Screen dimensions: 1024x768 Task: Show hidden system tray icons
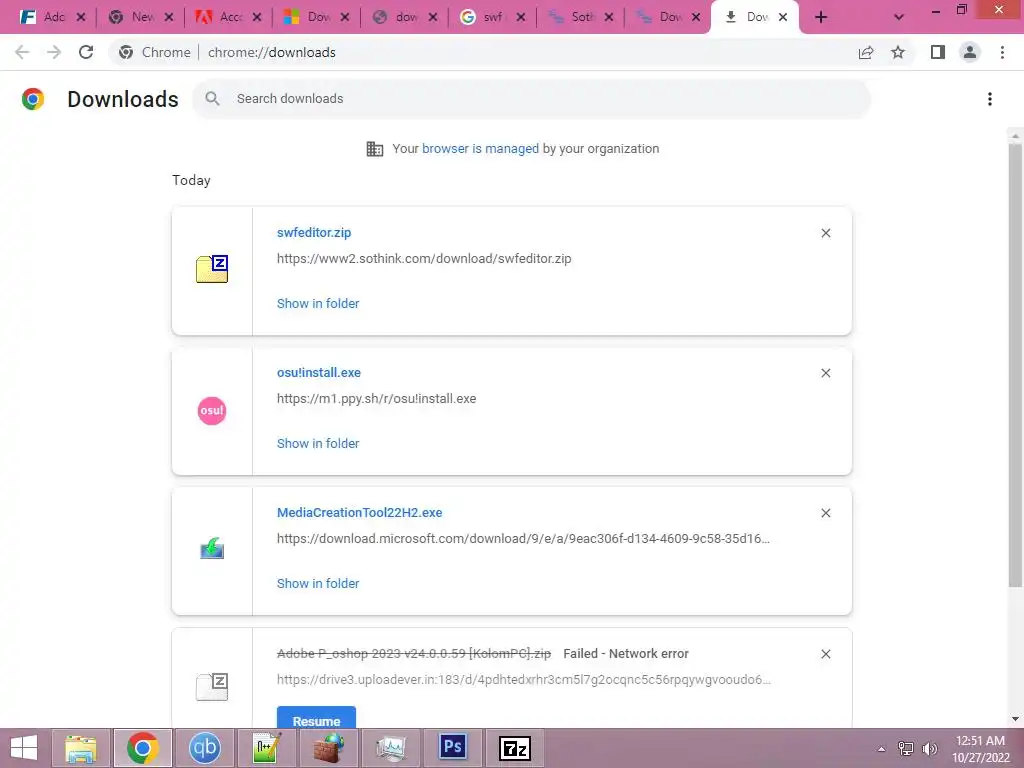(x=882, y=749)
